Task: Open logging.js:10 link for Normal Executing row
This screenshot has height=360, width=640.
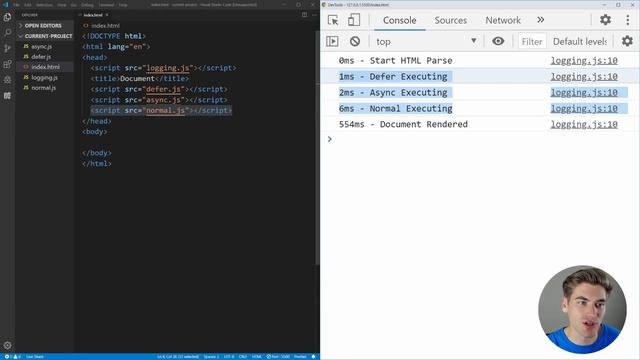Action: tap(584, 109)
